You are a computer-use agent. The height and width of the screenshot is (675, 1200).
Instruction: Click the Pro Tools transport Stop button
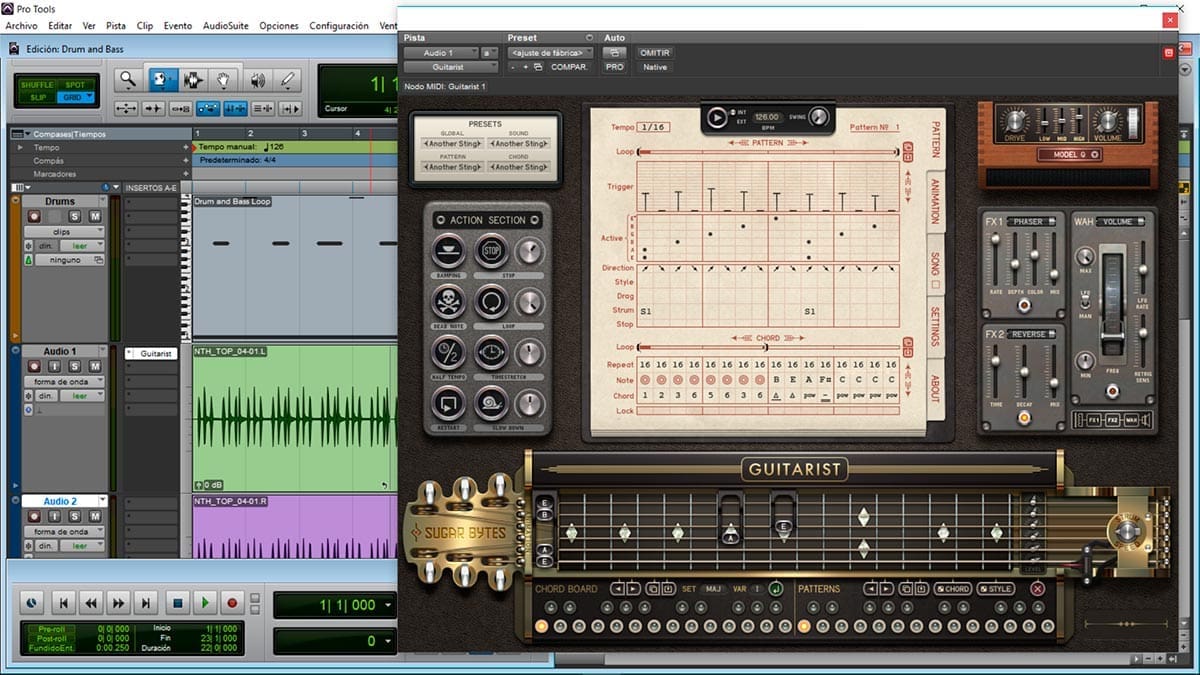176,603
